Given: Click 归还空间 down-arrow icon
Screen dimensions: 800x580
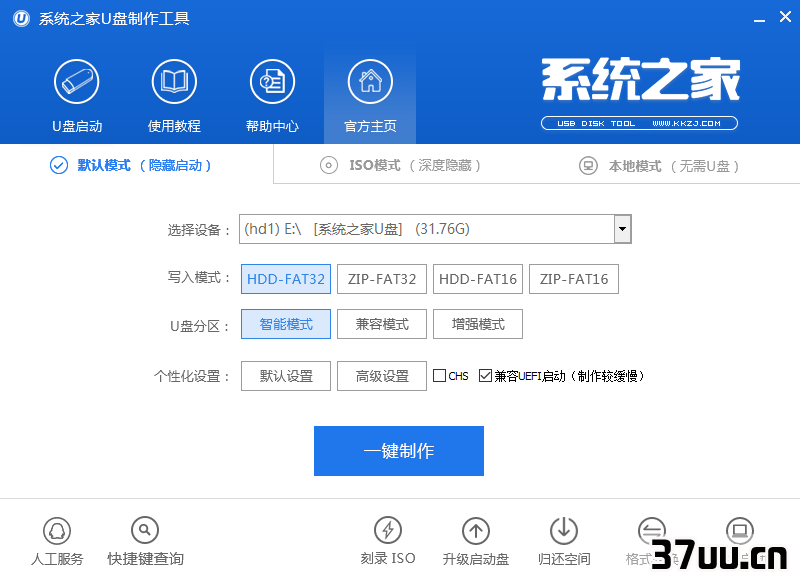Looking at the screenshot, I should [564, 531].
